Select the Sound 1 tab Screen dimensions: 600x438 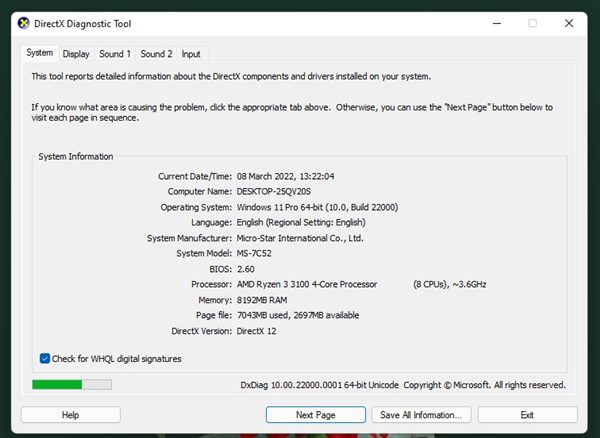[115, 54]
